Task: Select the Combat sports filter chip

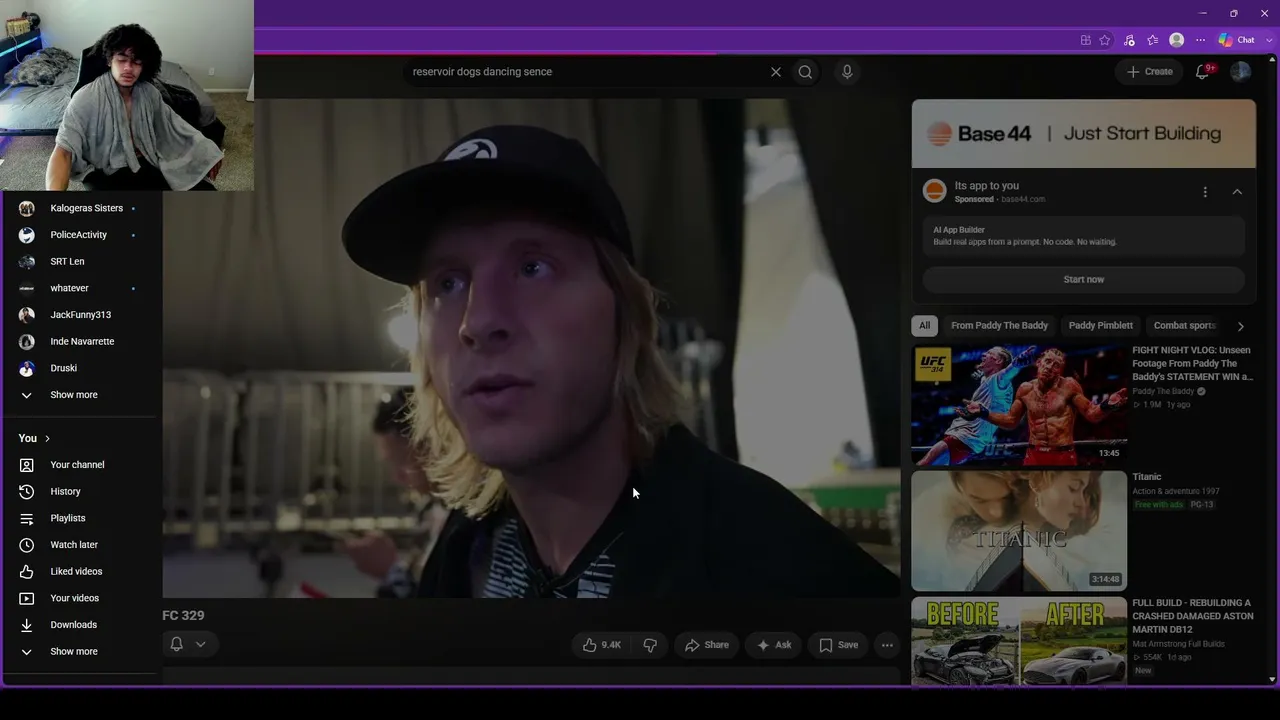Action: tap(1185, 325)
